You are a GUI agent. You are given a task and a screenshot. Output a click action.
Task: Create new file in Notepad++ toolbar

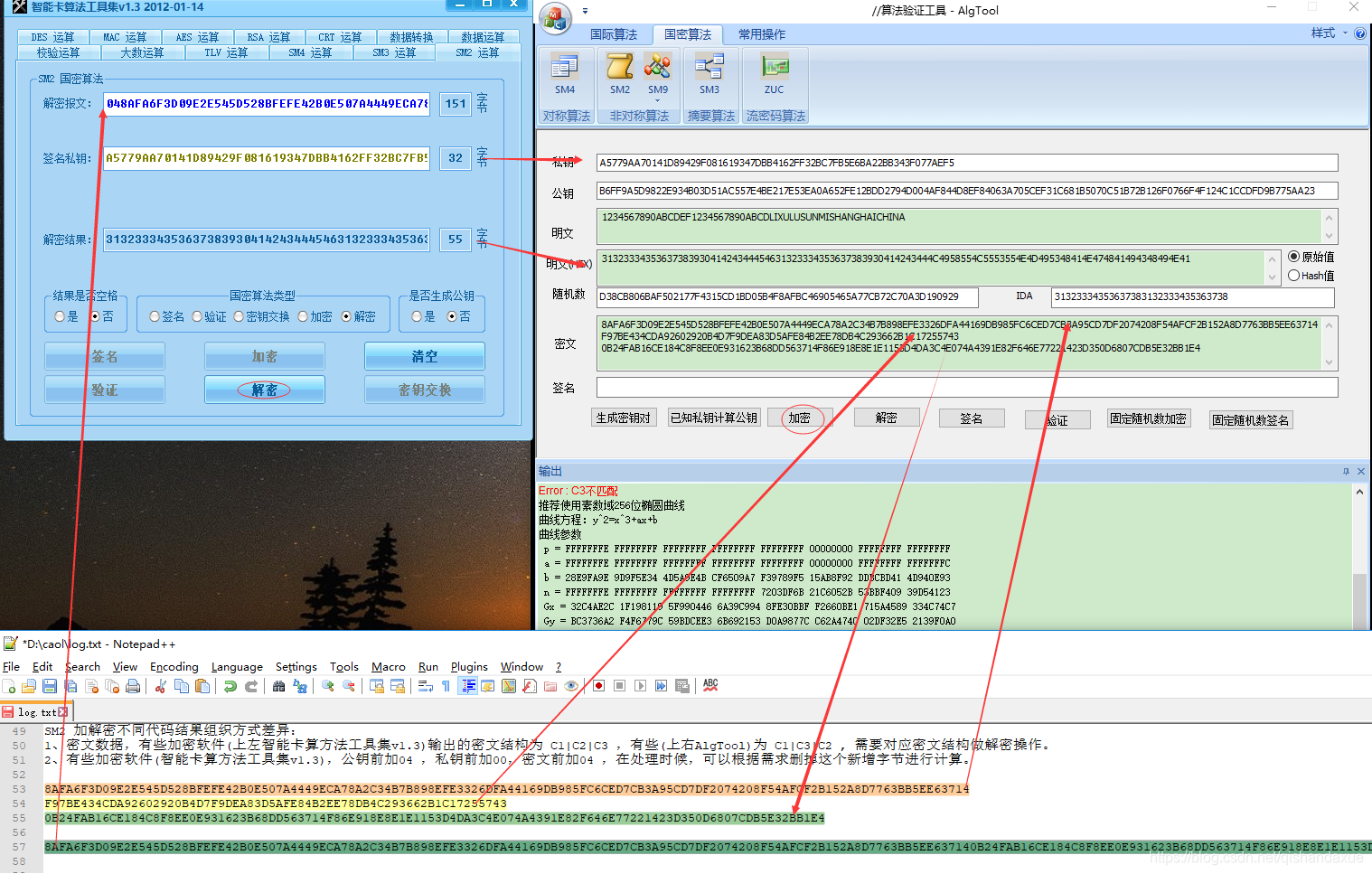10,687
